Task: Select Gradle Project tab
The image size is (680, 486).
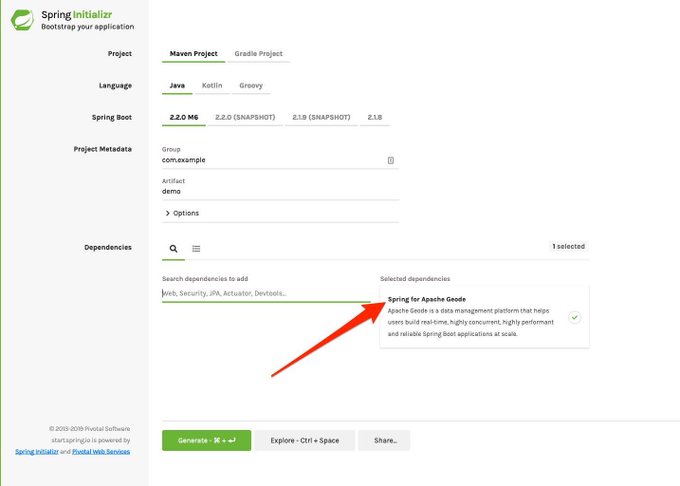Action: pyautogui.click(x=258, y=54)
